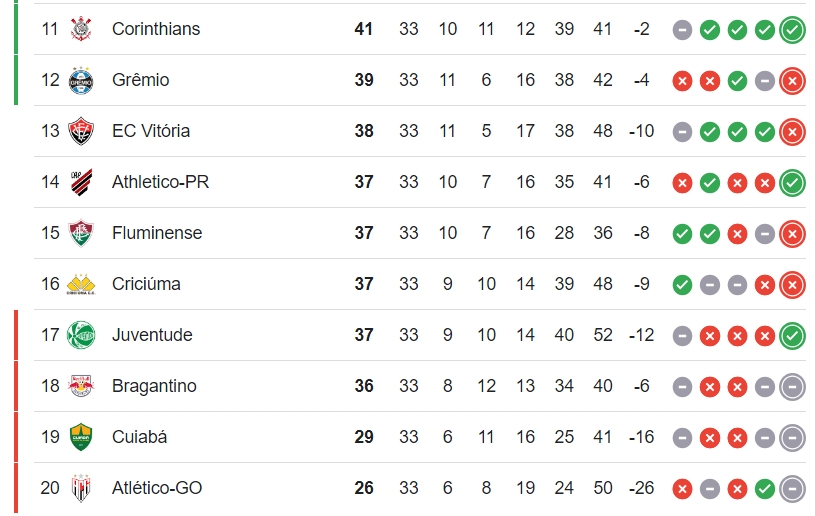Image resolution: width=815 pixels, height=516 pixels.
Task: Select Corinthians' highlighted latest win indicator
Action: pyautogui.click(x=792, y=30)
